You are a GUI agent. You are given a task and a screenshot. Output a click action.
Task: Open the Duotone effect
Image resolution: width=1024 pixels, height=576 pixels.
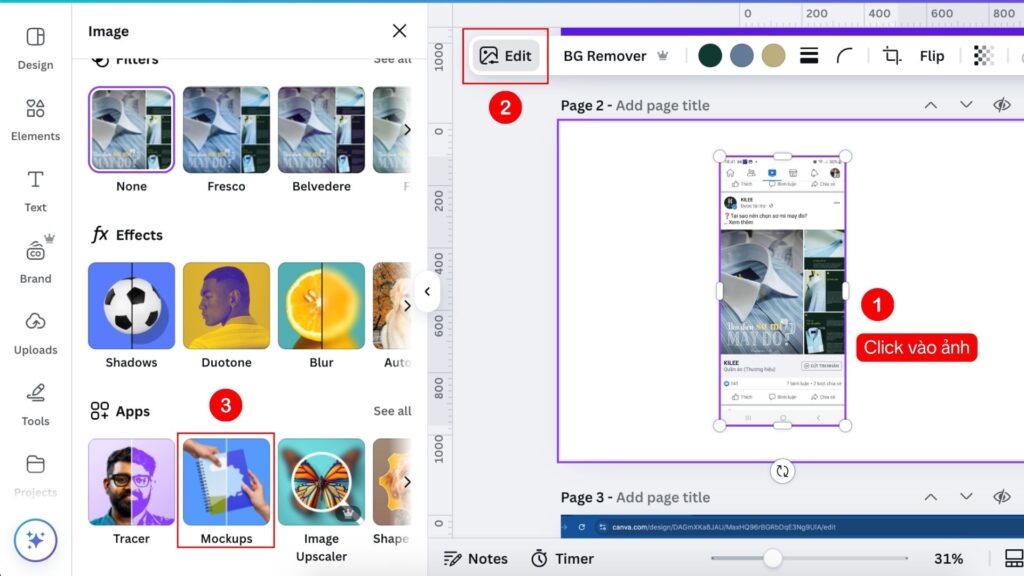pyautogui.click(x=226, y=306)
